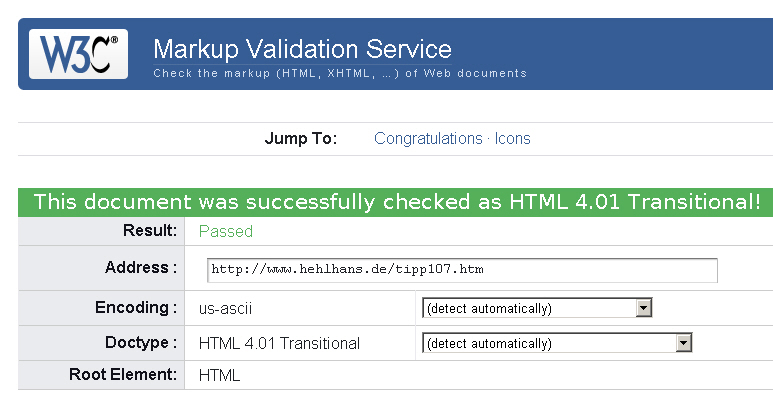Image resolution: width=773 pixels, height=396 pixels.
Task: Click the Root Element label
Action: tap(123, 374)
